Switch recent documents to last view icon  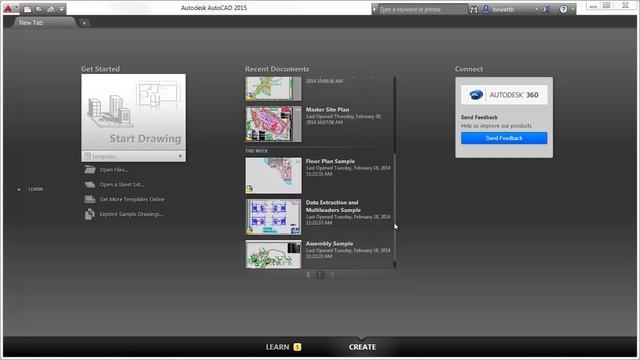pyautogui.click(x=332, y=275)
